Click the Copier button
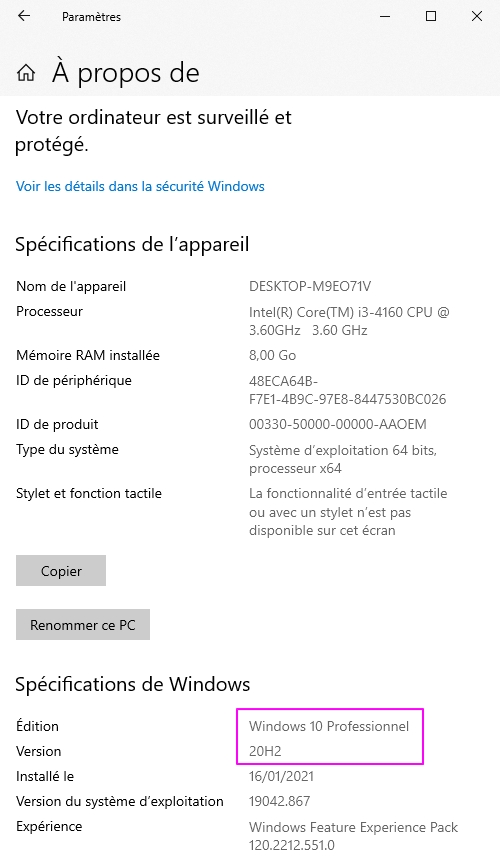 [x=61, y=571]
